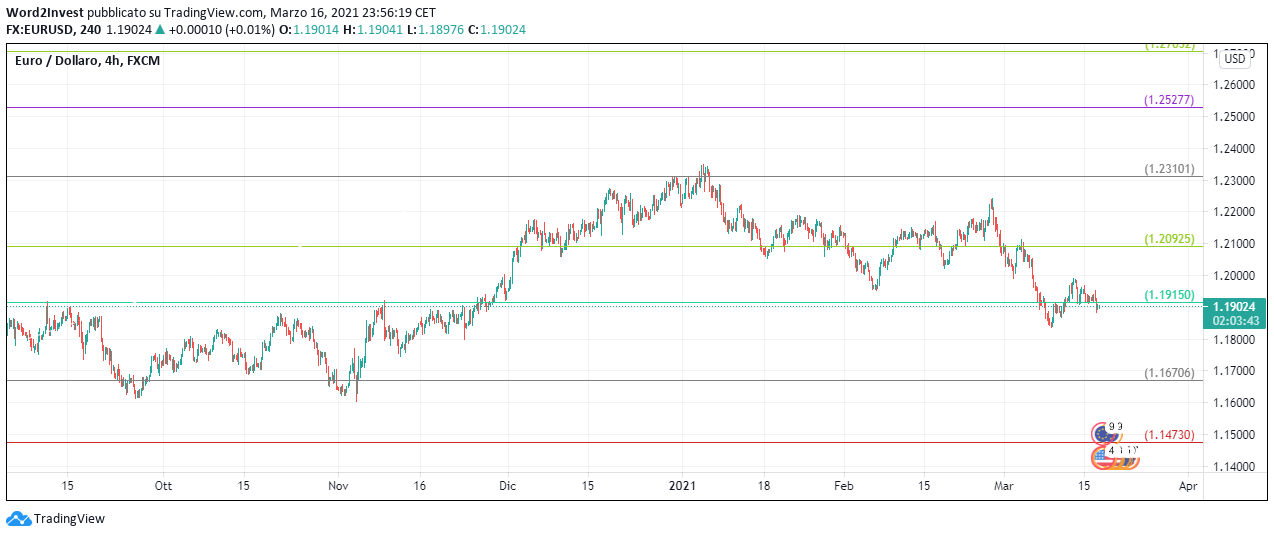Select the (1.14730) red level label
This screenshot has width=1274, height=537.
(1168, 435)
